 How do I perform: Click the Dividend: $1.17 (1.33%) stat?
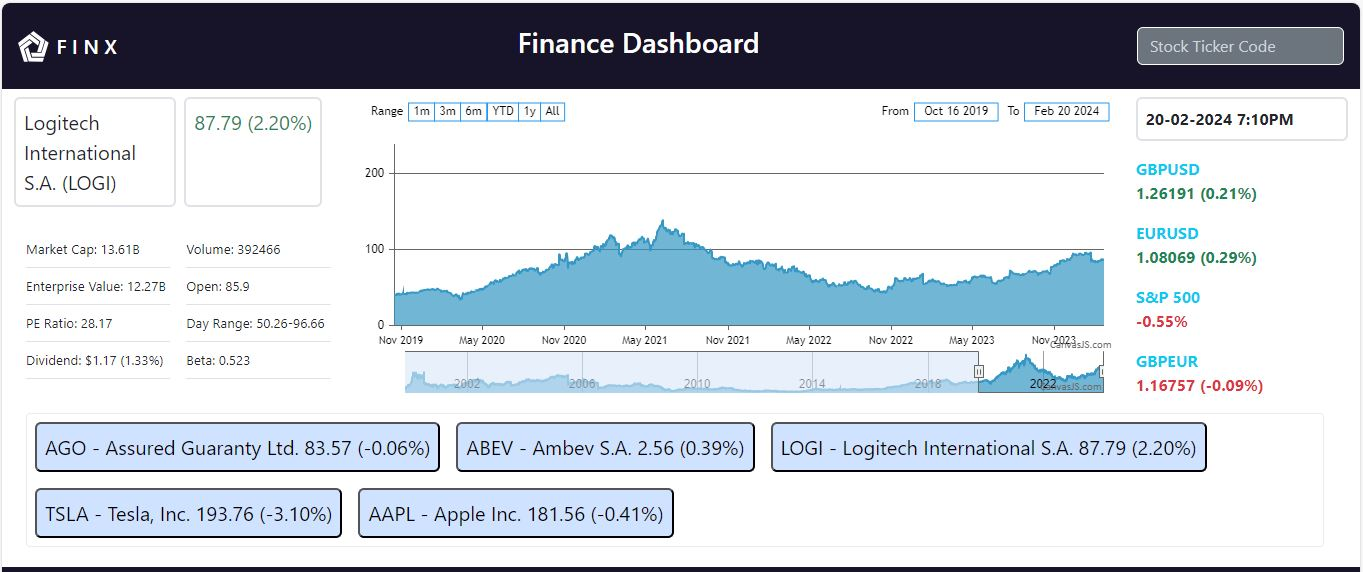pyautogui.click(x=97, y=361)
